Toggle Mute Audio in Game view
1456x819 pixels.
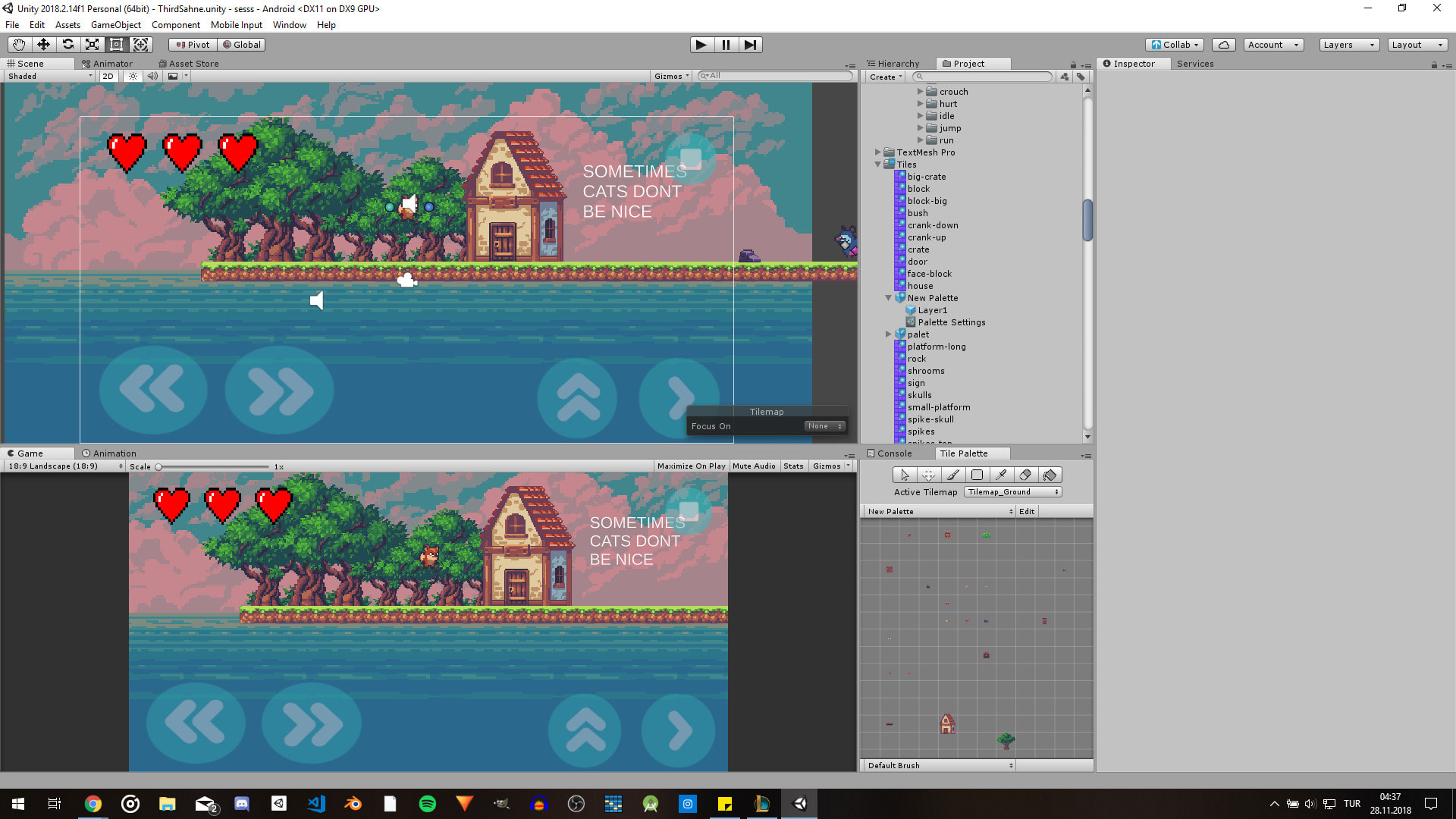[x=754, y=466]
